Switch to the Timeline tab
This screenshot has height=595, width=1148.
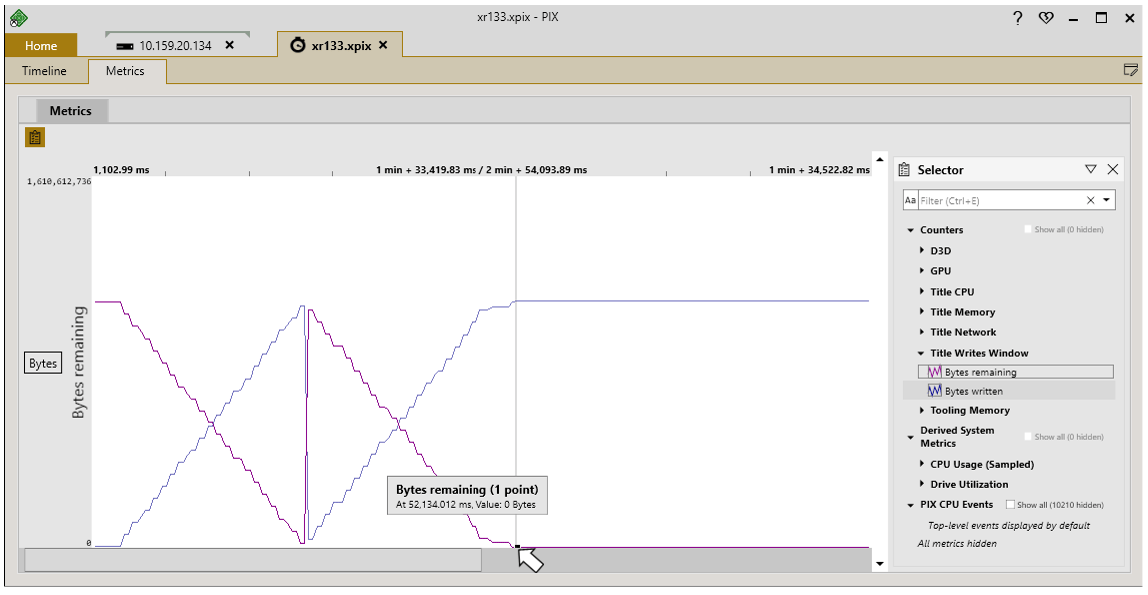[x=44, y=71]
